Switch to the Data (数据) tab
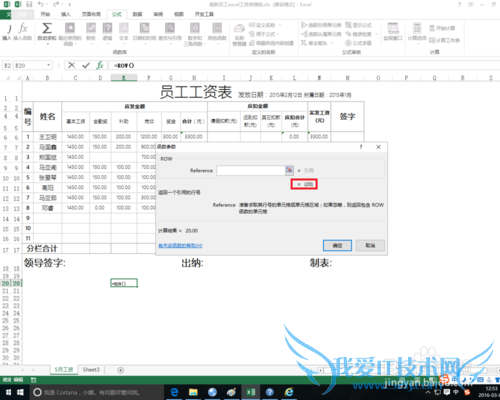 pyautogui.click(x=137, y=14)
